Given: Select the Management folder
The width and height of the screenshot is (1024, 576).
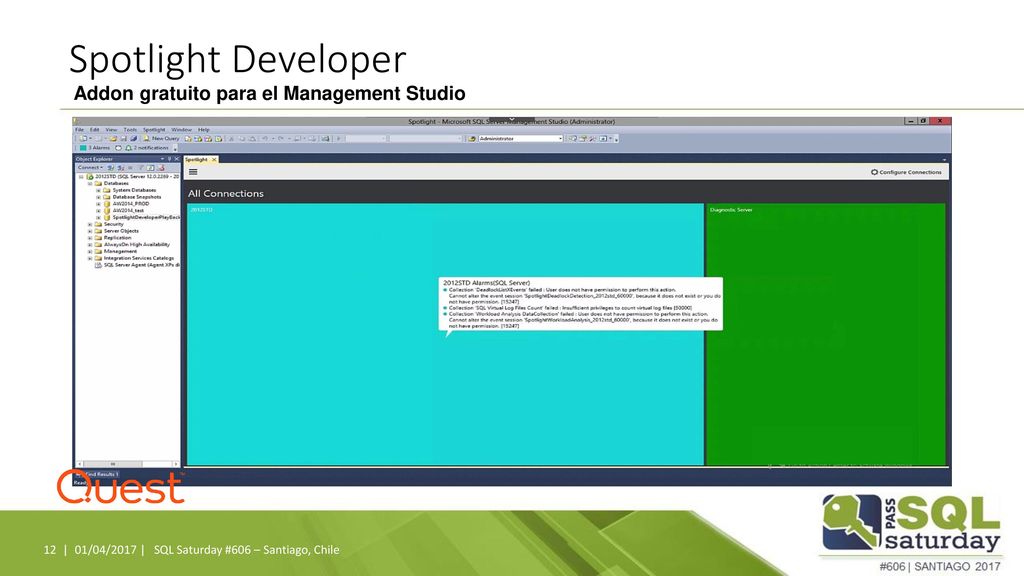Looking at the screenshot, I should pos(116,251).
